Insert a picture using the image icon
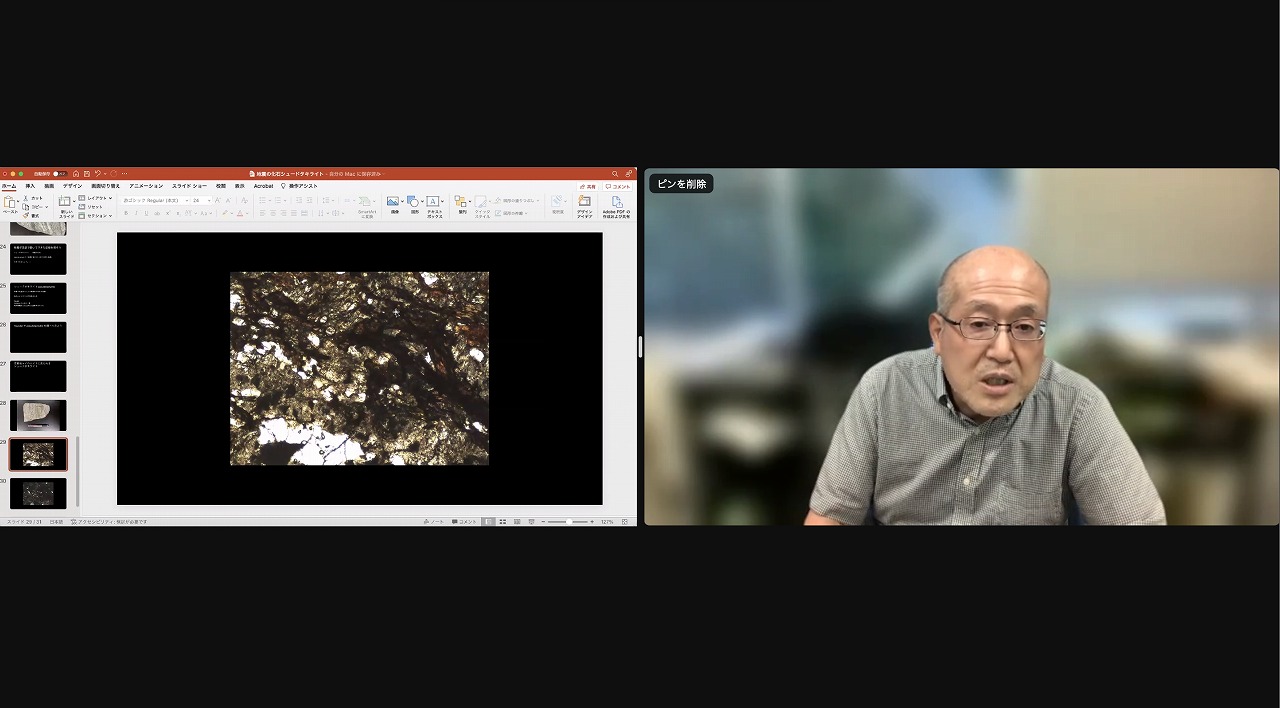1280x708 pixels. click(x=393, y=201)
